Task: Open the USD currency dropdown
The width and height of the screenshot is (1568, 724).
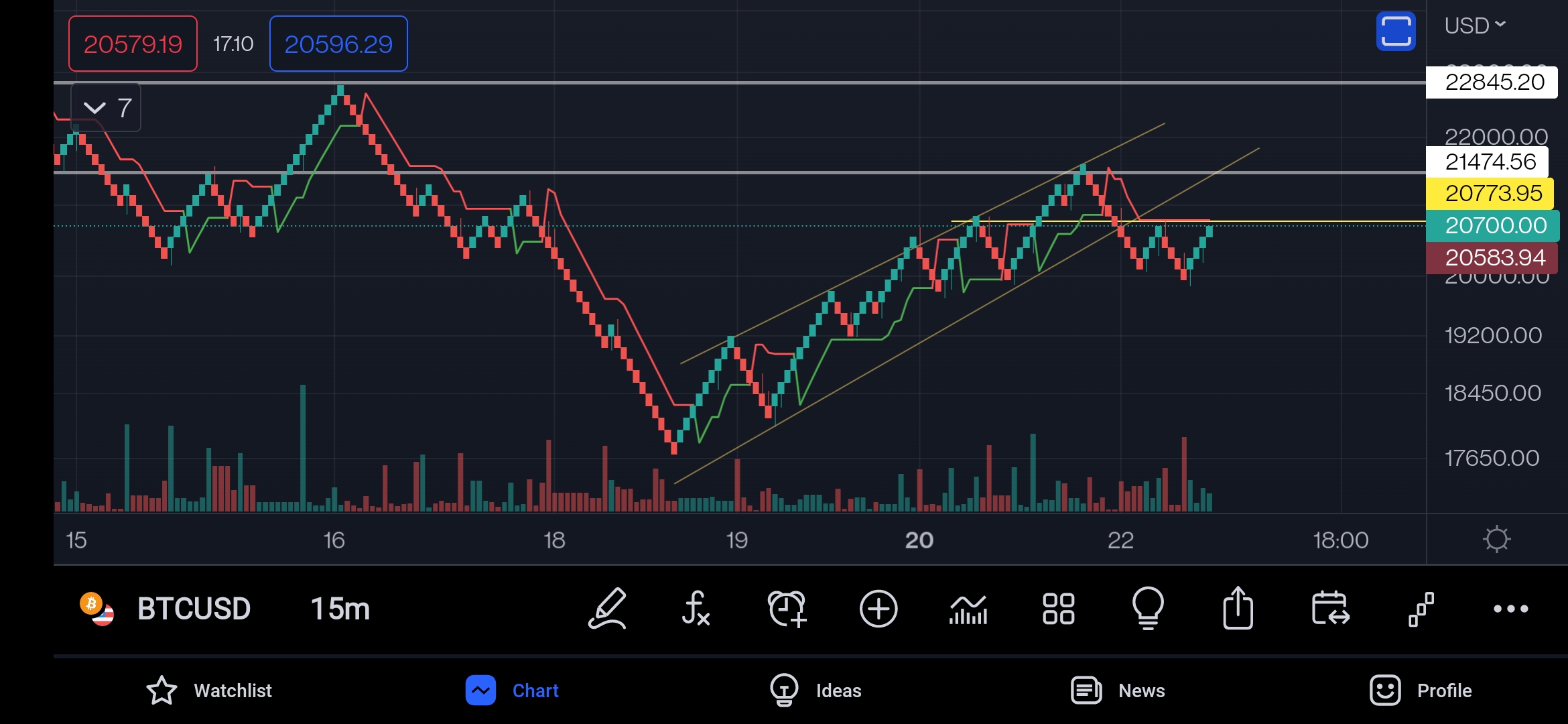Action: [1475, 25]
